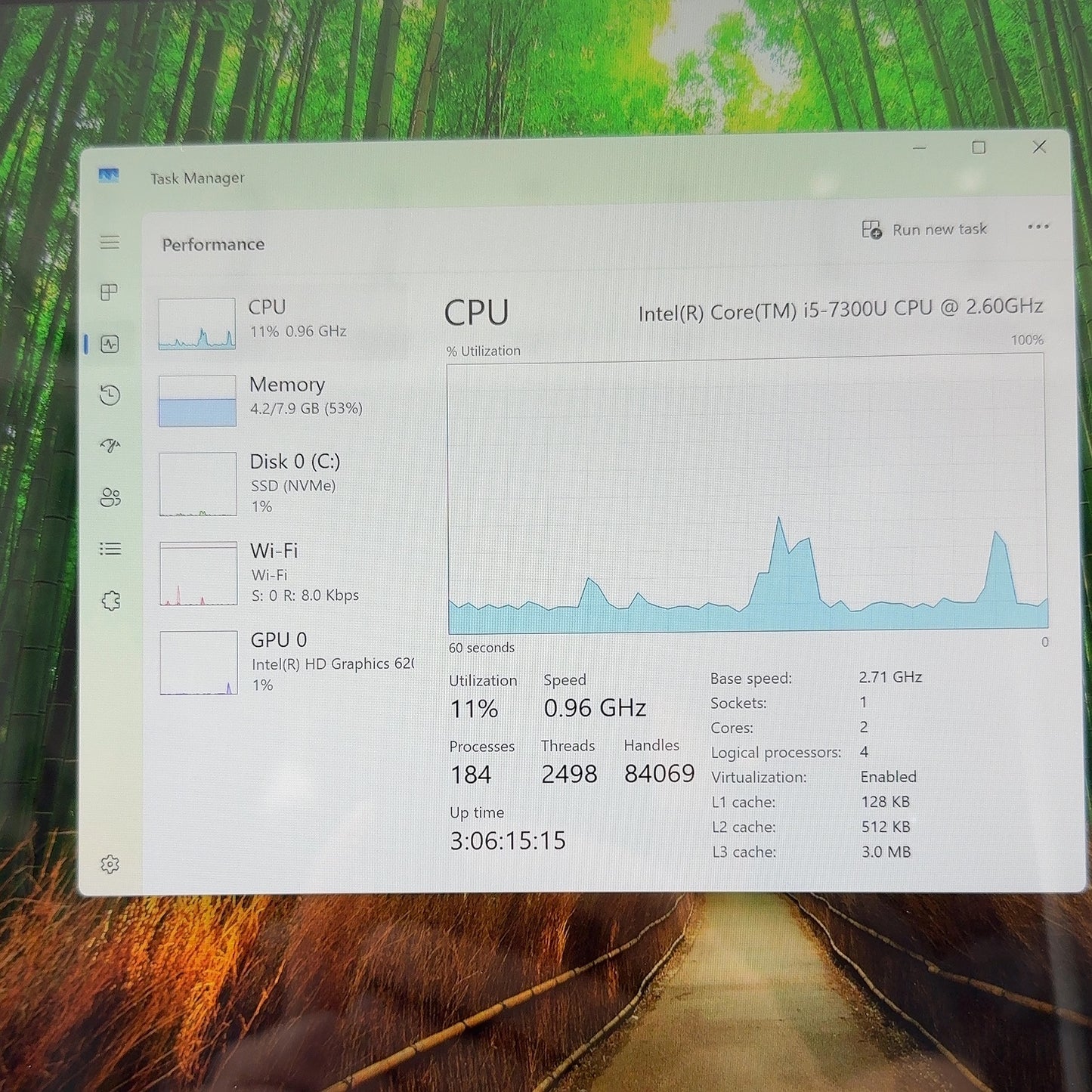Minimize the Task Manager window
The image size is (1092, 1092).
(919, 148)
